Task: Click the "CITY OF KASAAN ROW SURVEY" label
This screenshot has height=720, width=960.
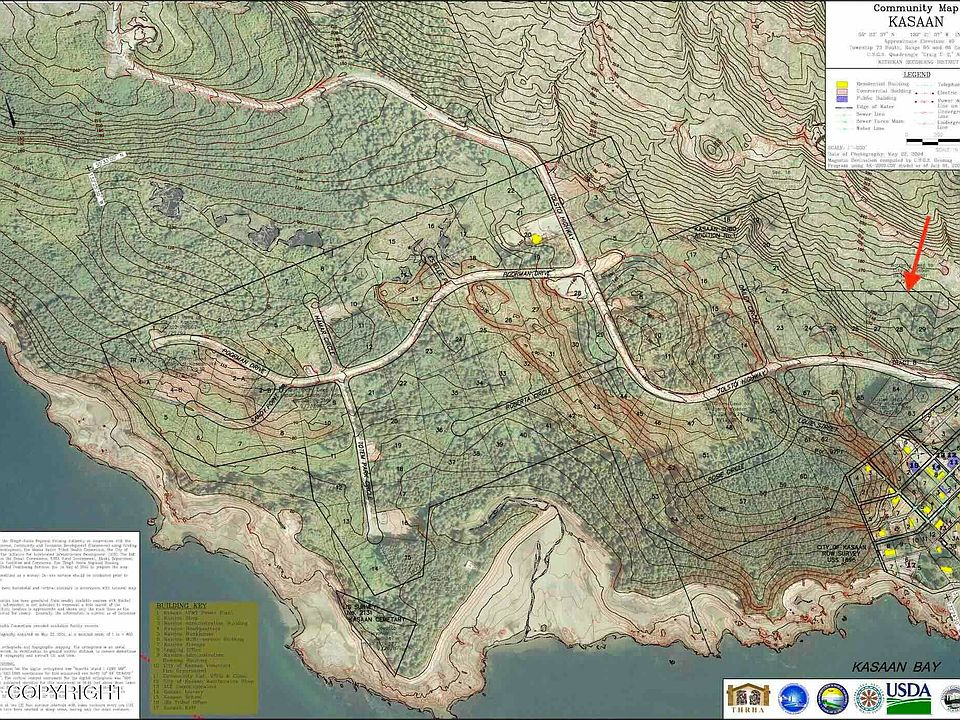Action: pyautogui.click(x=842, y=553)
